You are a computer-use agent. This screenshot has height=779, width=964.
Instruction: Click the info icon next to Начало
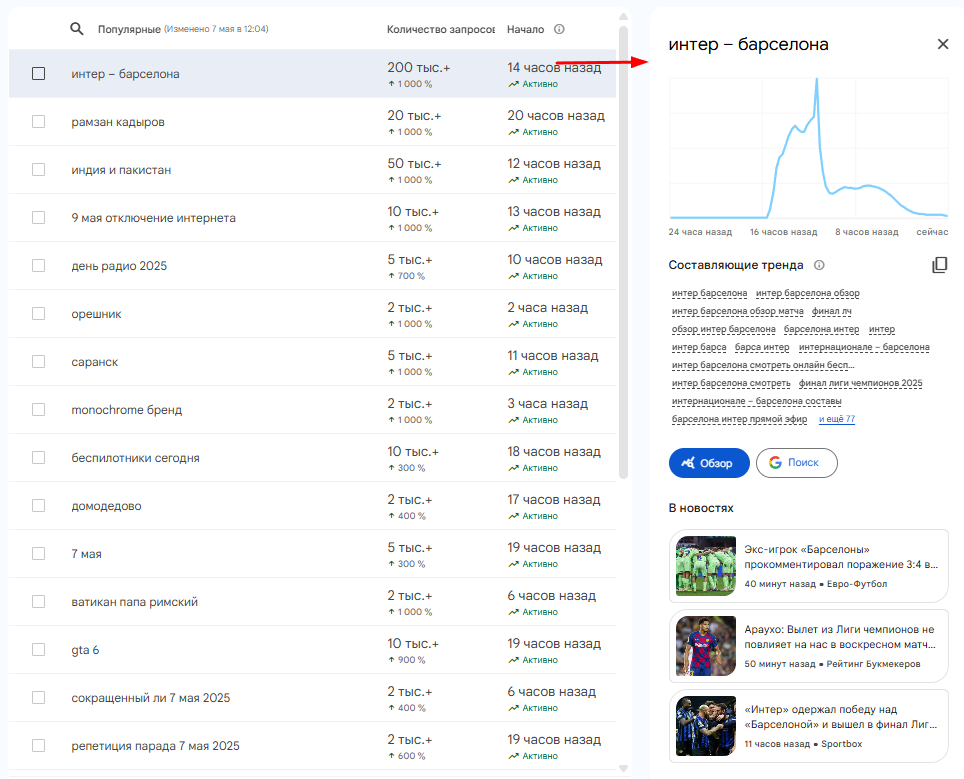coord(559,29)
